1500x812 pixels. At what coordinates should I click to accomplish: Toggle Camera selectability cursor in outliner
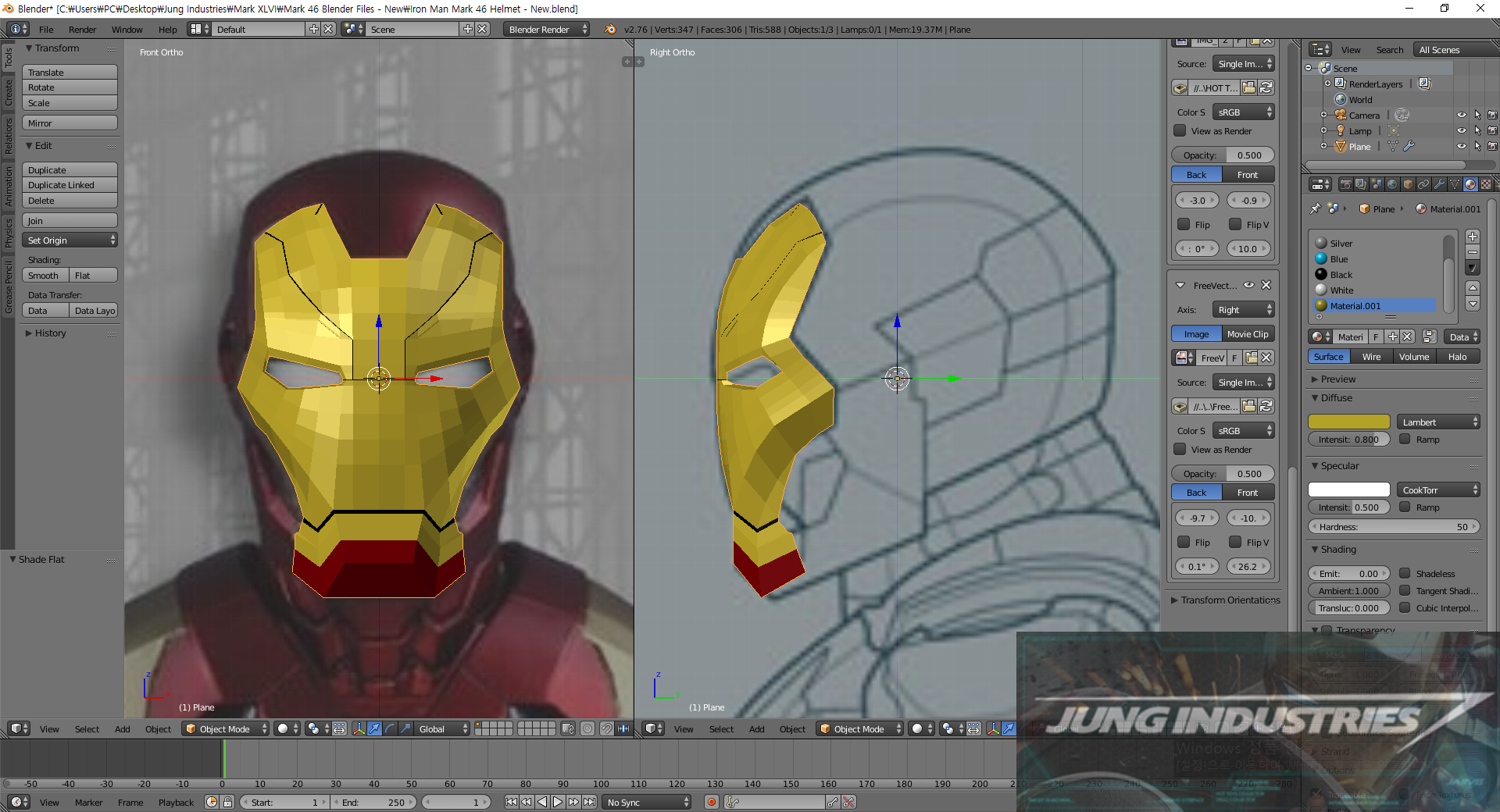[x=1477, y=115]
